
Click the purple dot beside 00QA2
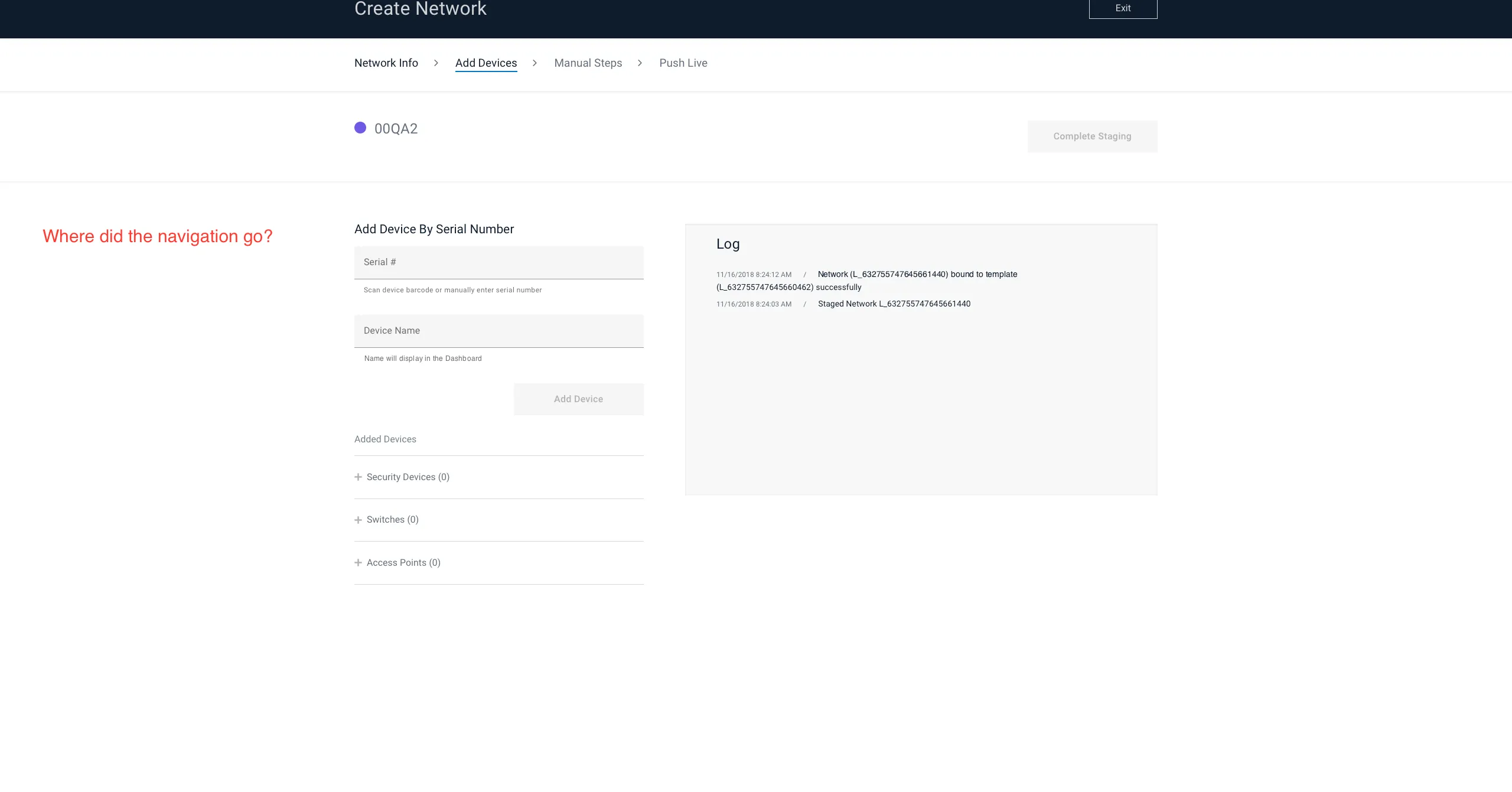360,128
